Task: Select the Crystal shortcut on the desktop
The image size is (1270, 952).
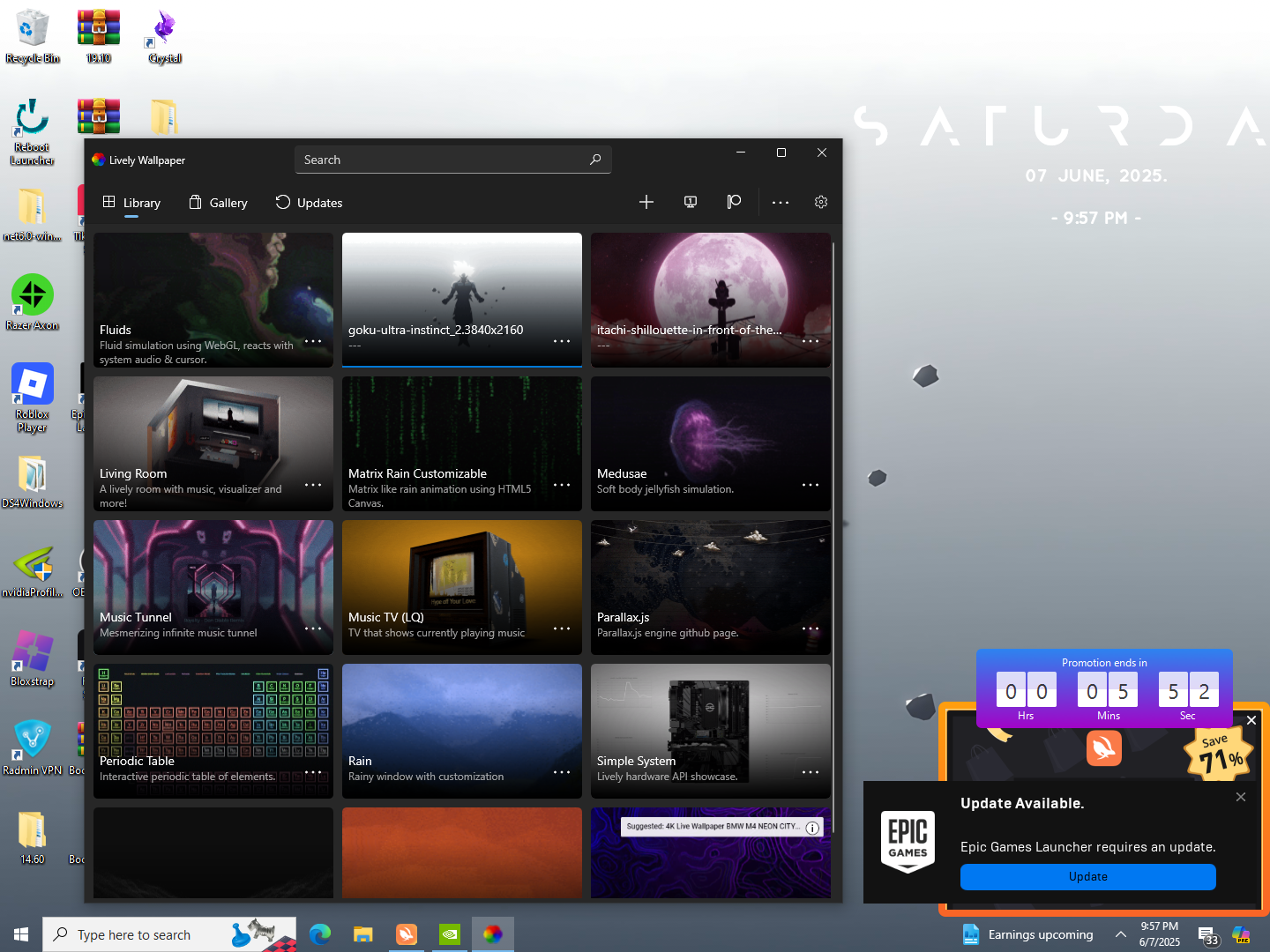Action: [x=165, y=36]
